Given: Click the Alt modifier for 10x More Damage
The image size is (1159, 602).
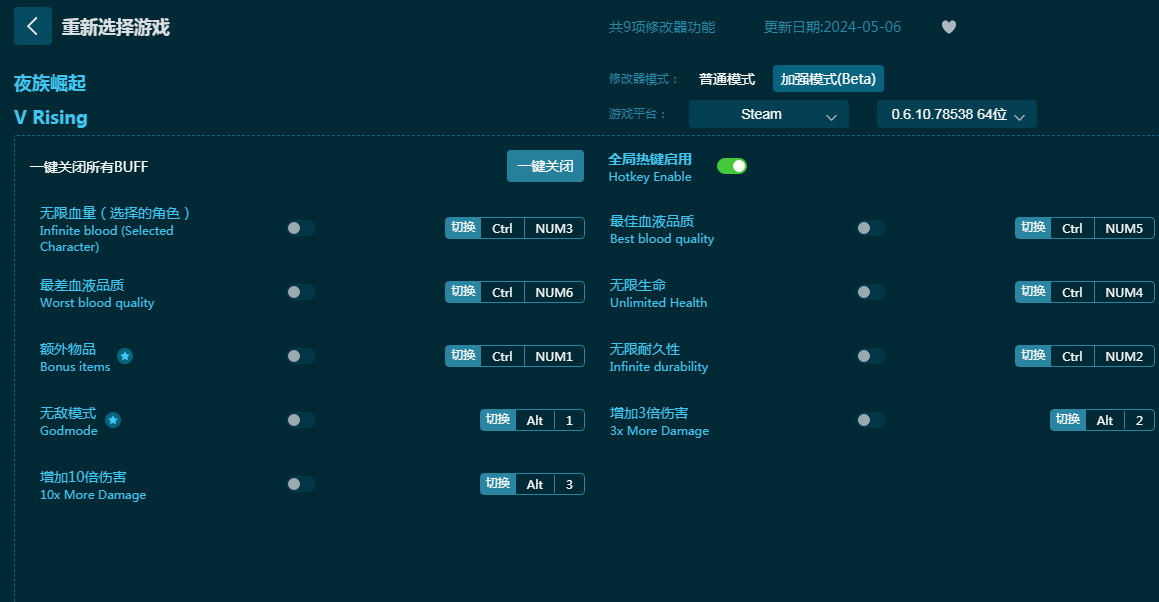Looking at the screenshot, I should (x=535, y=484).
